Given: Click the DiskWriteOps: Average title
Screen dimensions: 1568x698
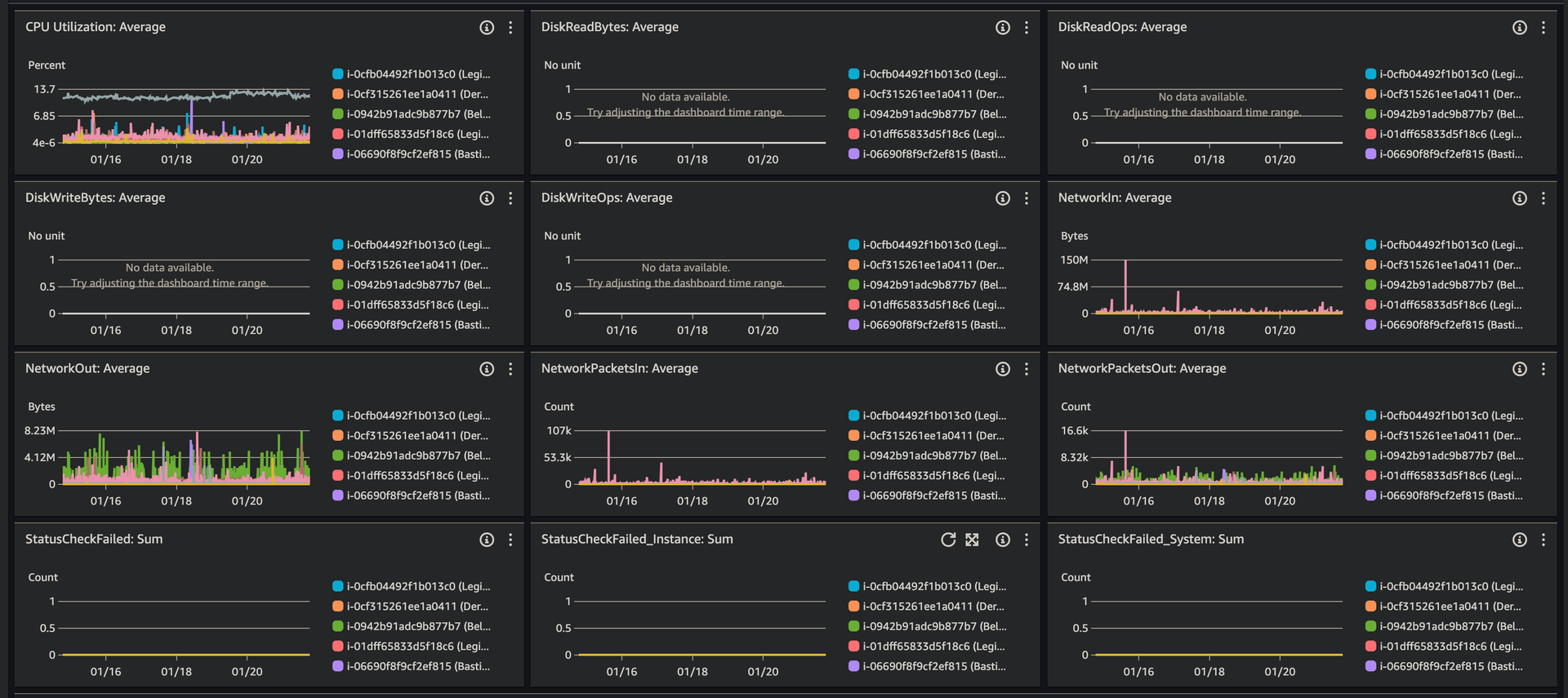Looking at the screenshot, I should tap(607, 198).
